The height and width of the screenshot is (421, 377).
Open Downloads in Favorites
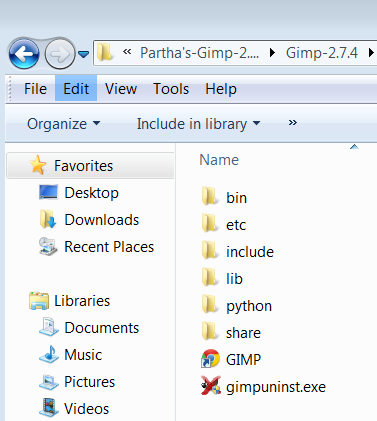click(102, 220)
